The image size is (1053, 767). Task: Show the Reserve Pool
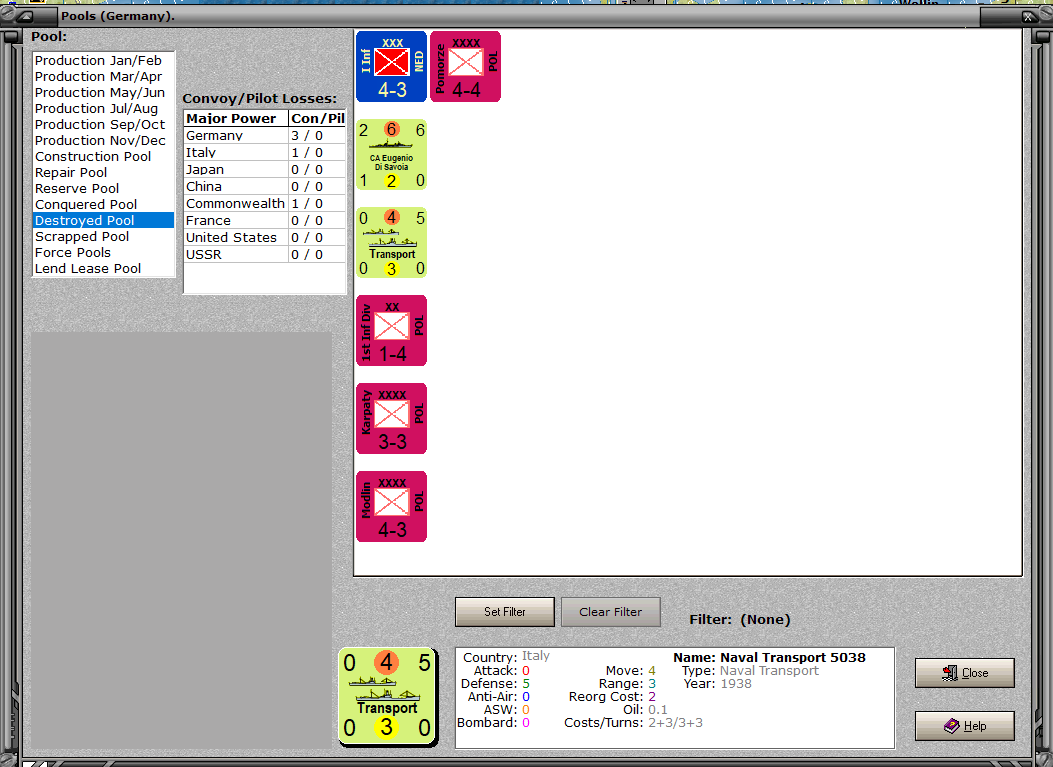(103, 189)
